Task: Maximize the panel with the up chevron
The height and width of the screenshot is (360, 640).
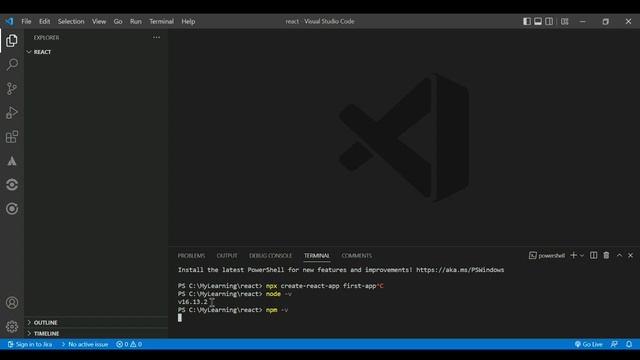Action: (x=619, y=255)
